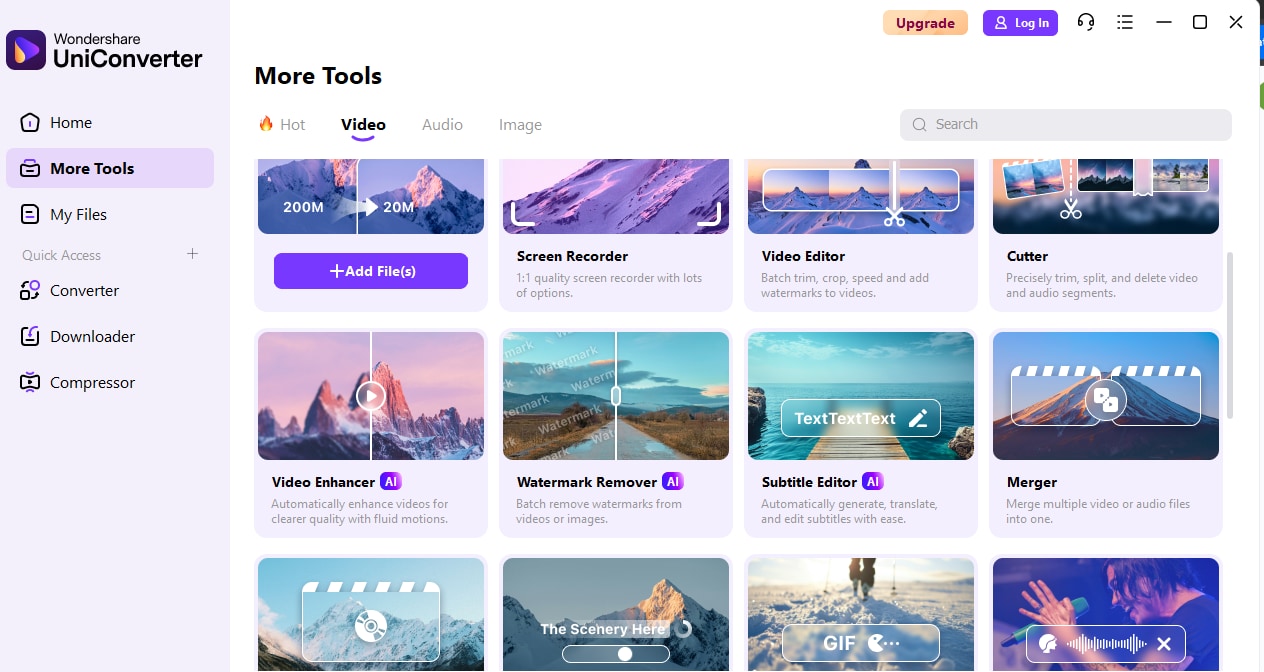Maximize the UniConverter window
This screenshot has width=1264, height=672.
[1200, 22]
